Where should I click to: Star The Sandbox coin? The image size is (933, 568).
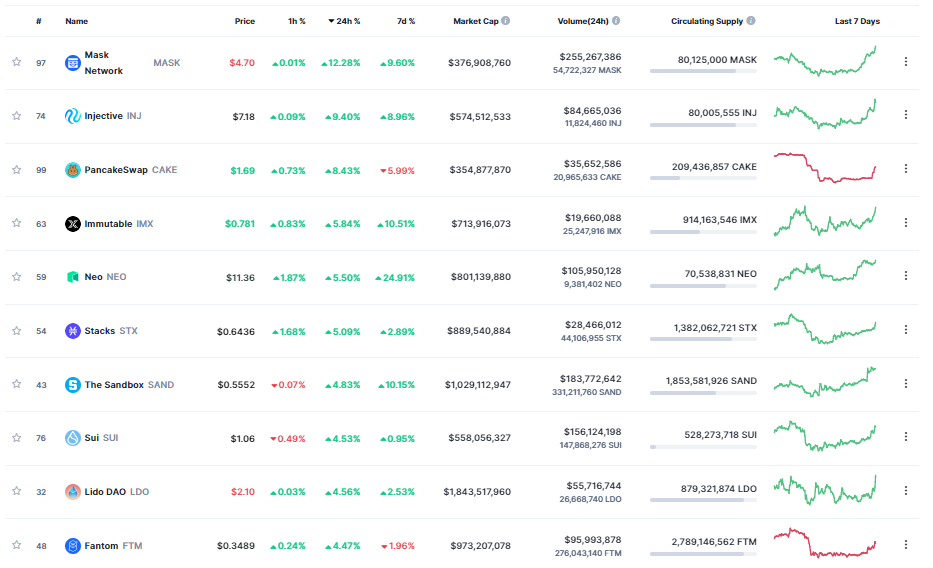17,384
